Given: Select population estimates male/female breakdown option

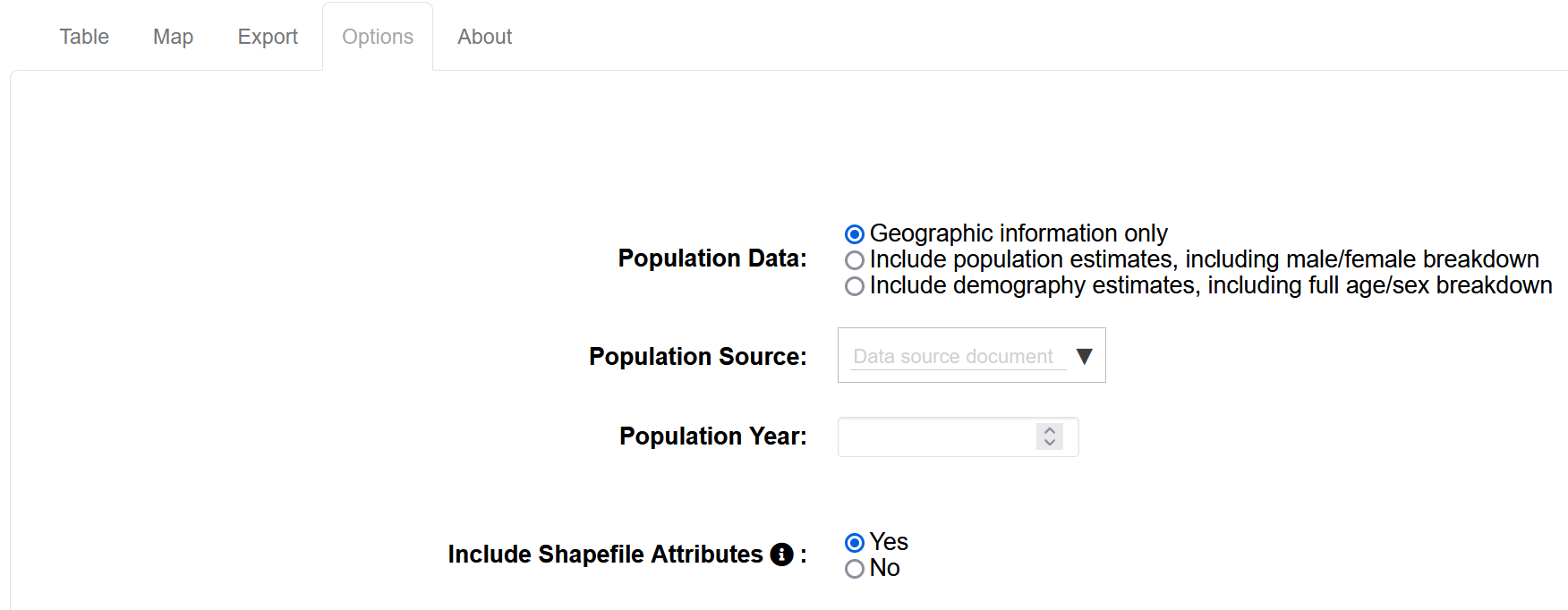Looking at the screenshot, I should (x=855, y=260).
